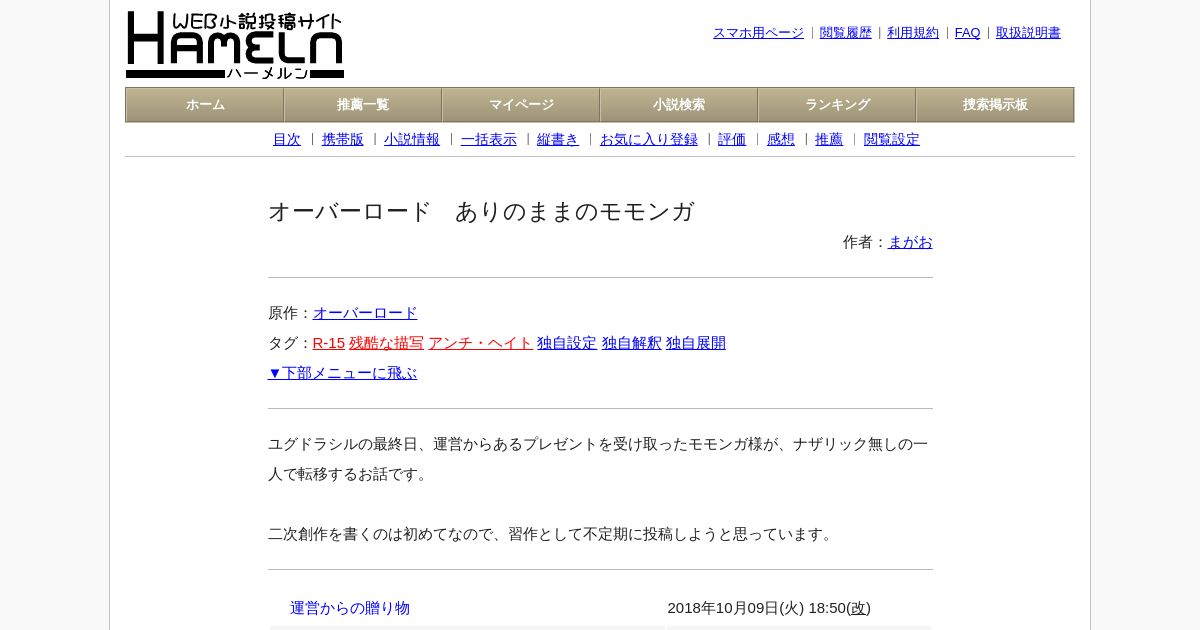This screenshot has height=630, width=1200.
Task: Open the 推薦一覧 navigation tab
Action: [363, 105]
